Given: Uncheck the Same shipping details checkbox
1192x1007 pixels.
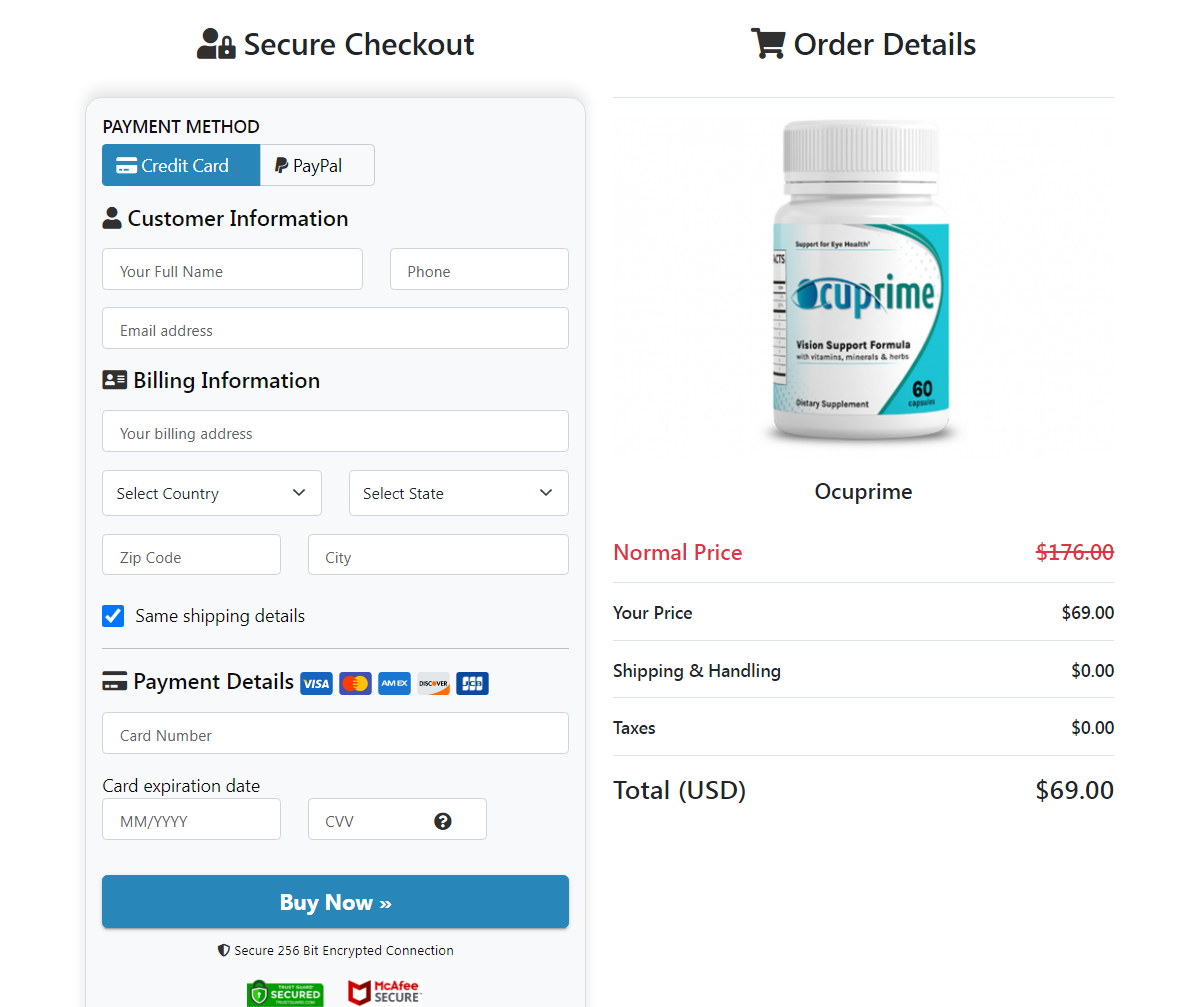Looking at the screenshot, I should coord(113,616).
